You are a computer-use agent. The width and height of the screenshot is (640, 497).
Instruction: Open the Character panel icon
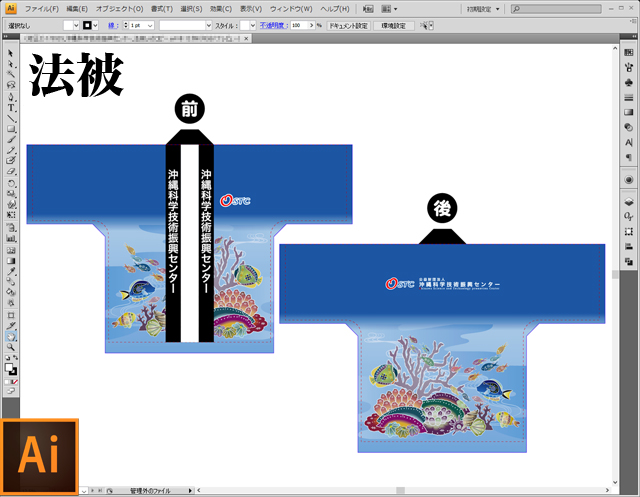[629, 142]
